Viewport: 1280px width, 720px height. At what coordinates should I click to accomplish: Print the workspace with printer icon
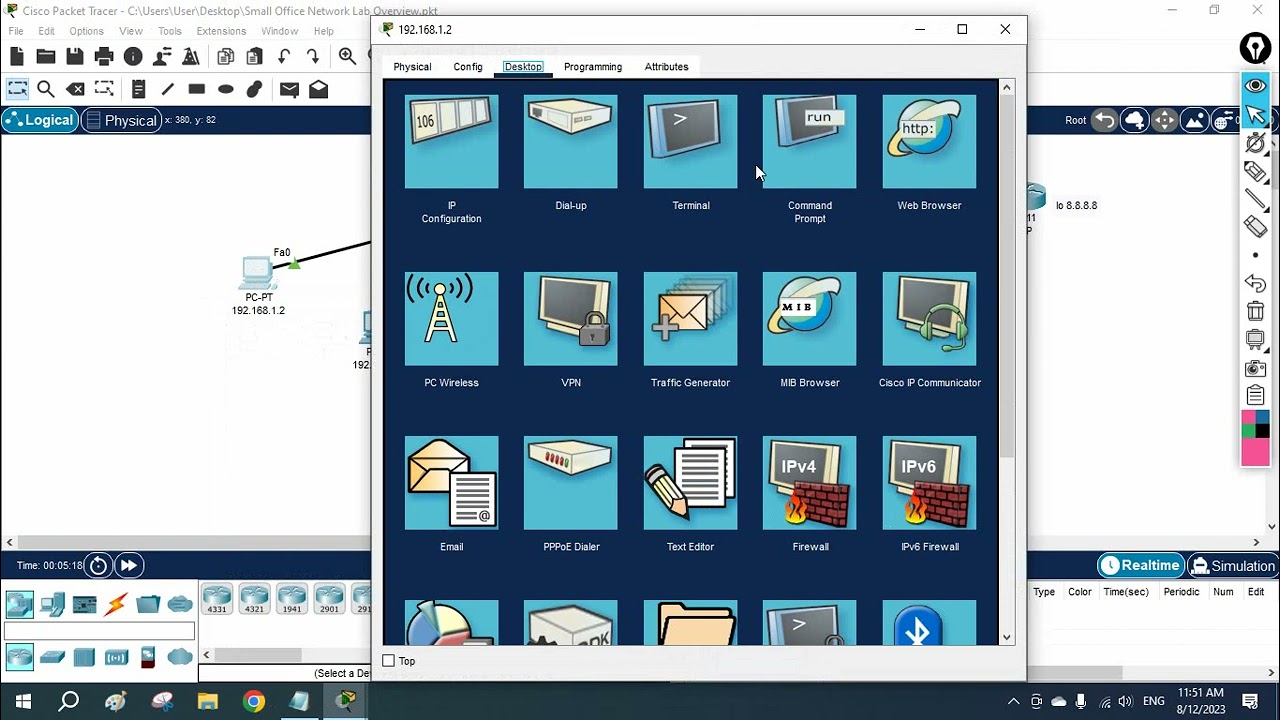coord(104,57)
